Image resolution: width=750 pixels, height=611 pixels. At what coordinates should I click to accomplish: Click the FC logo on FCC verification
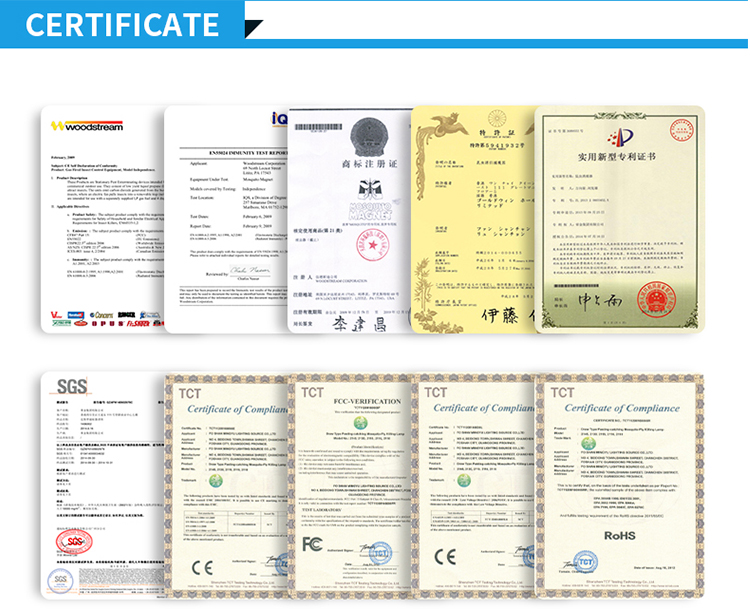(x=312, y=544)
